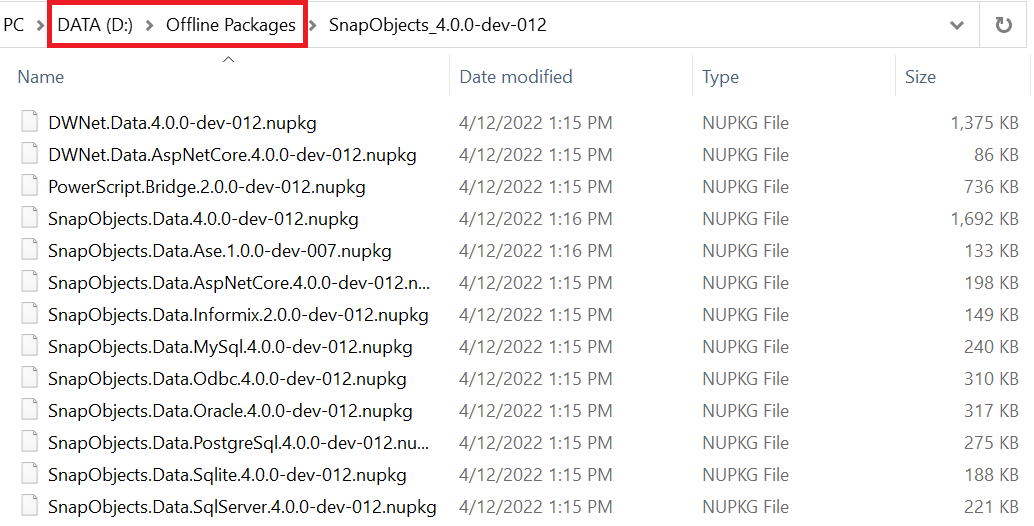The height and width of the screenshot is (526, 1034).
Task: Expand the chevron after DATA (D:) in the path
Action: pos(150,25)
